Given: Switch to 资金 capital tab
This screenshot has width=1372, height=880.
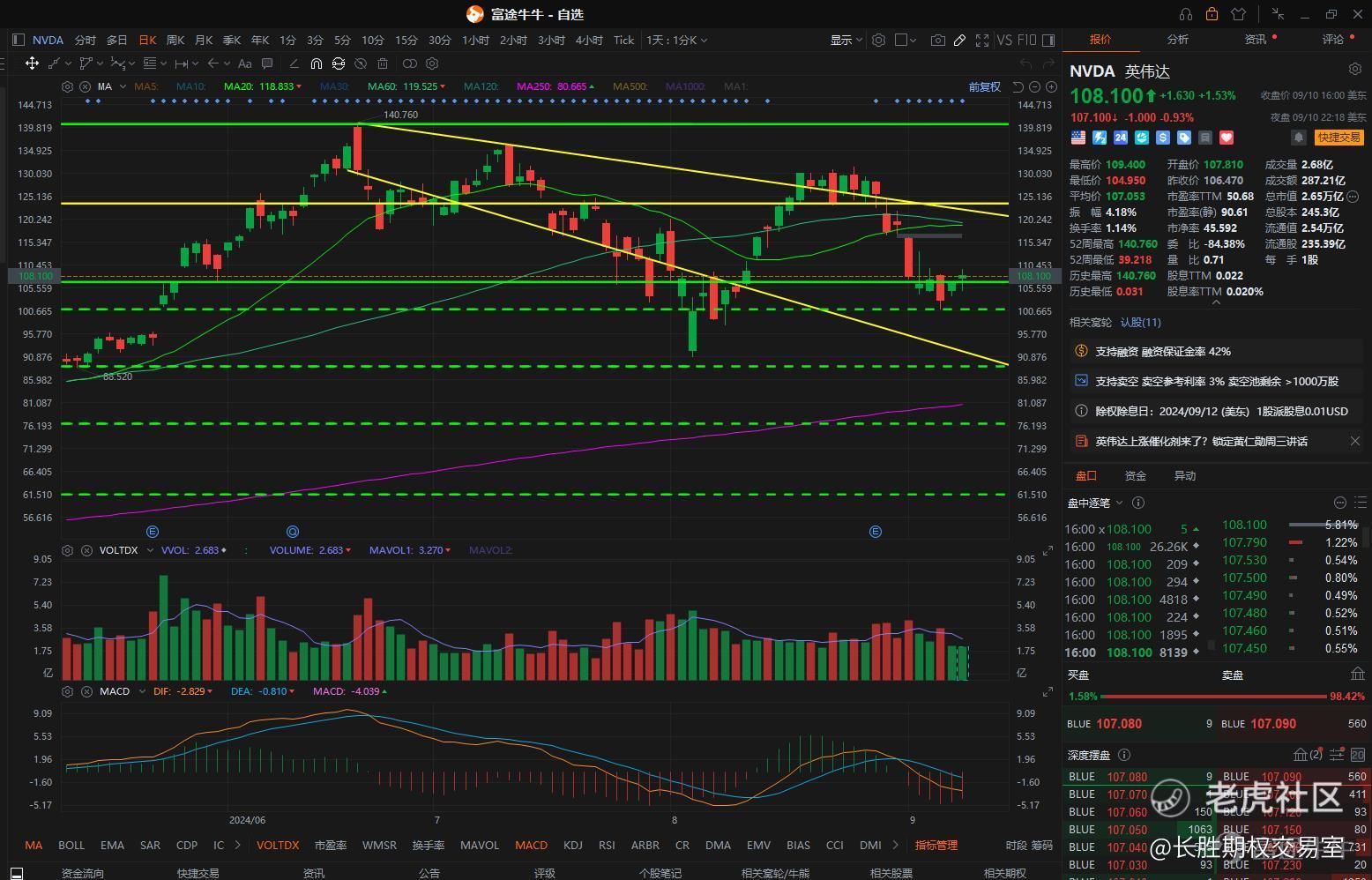Looking at the screenshot, I should pos(1136,475).
